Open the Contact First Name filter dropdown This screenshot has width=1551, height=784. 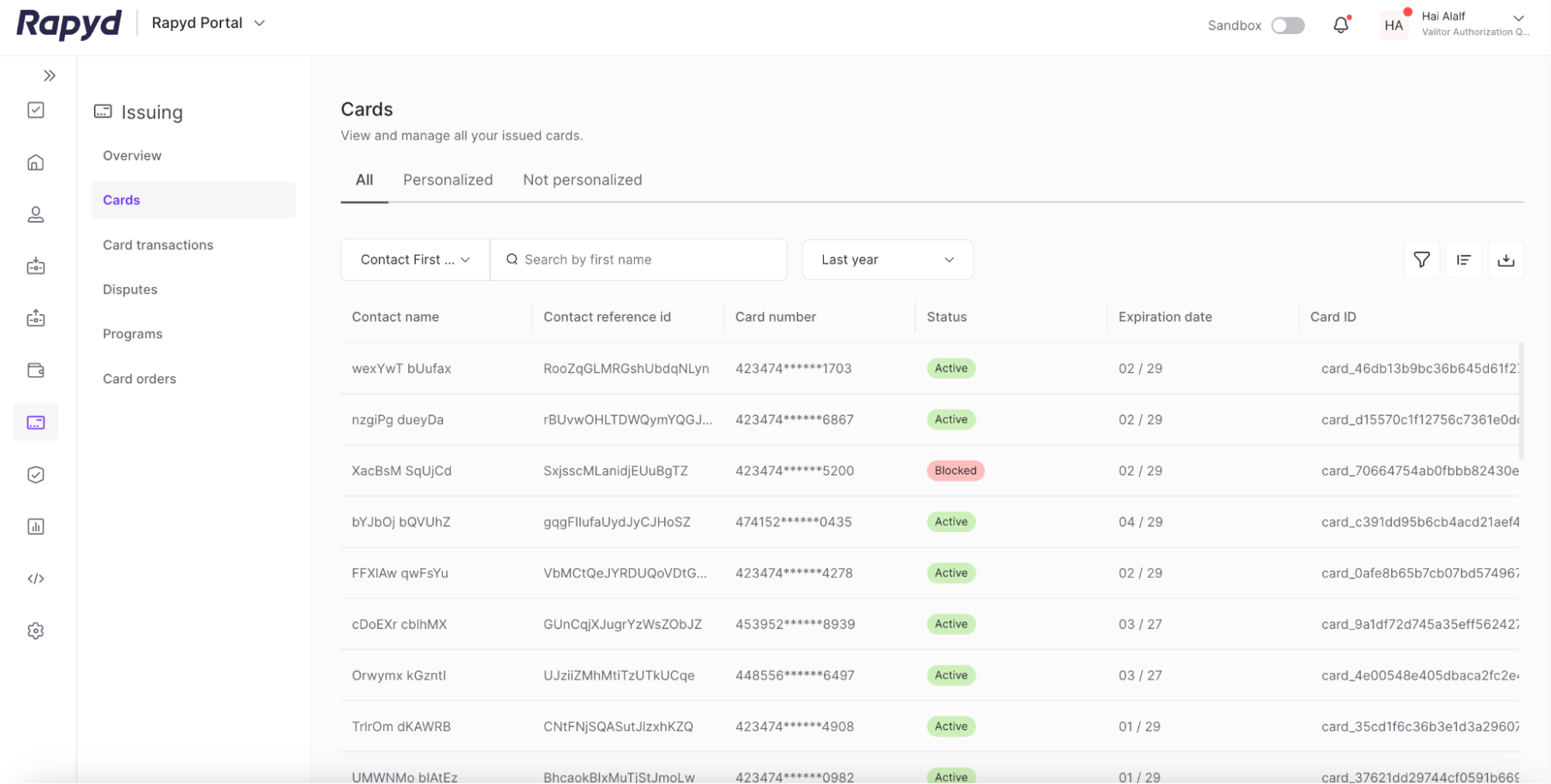414,259
